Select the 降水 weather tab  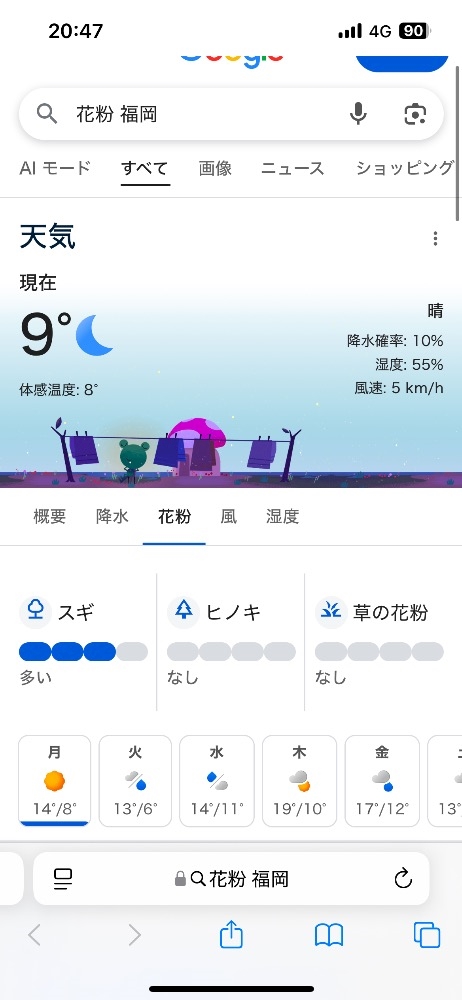pyautogui.click(x=112, y=516)
